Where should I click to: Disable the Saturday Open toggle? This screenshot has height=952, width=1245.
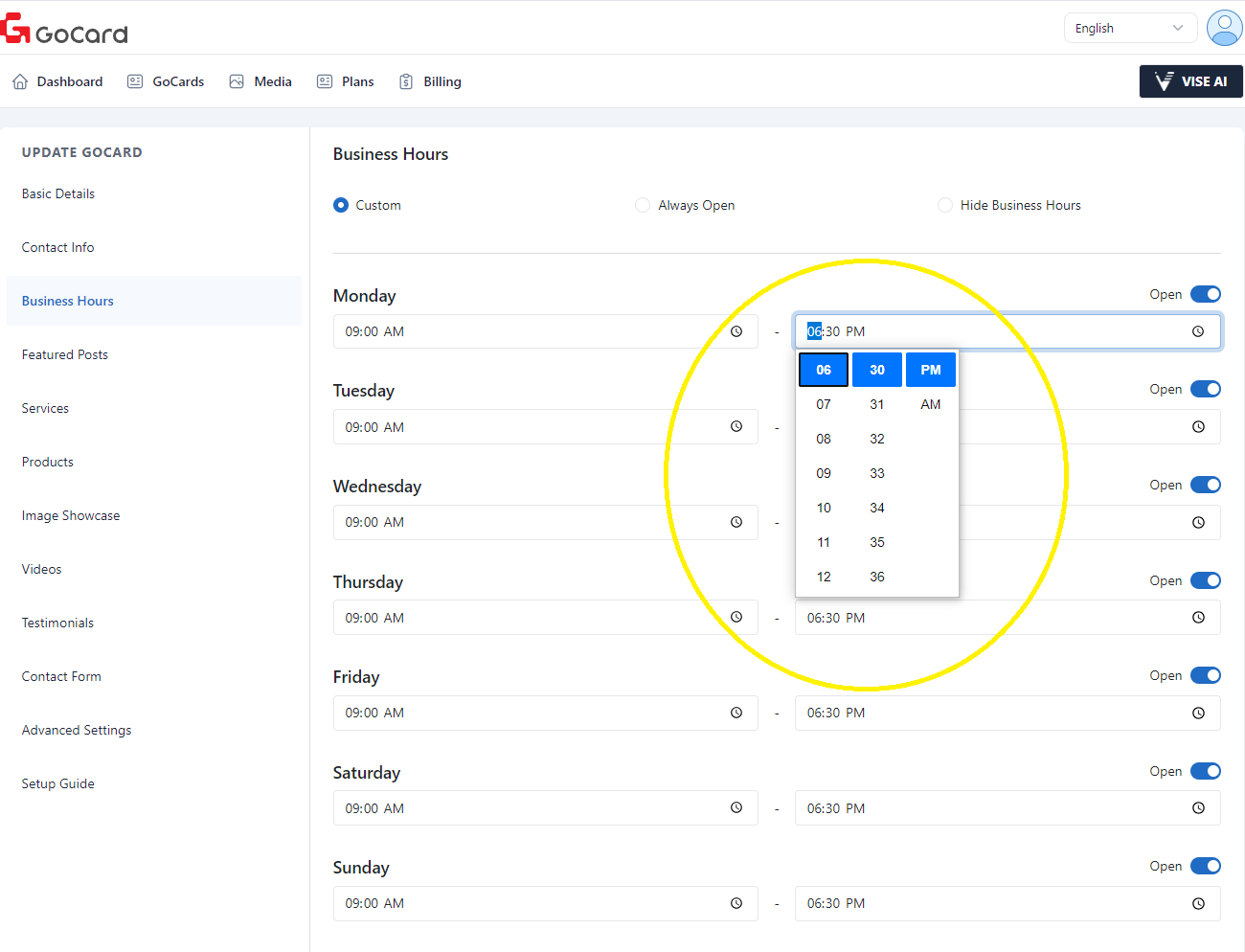click(1205, 771)
